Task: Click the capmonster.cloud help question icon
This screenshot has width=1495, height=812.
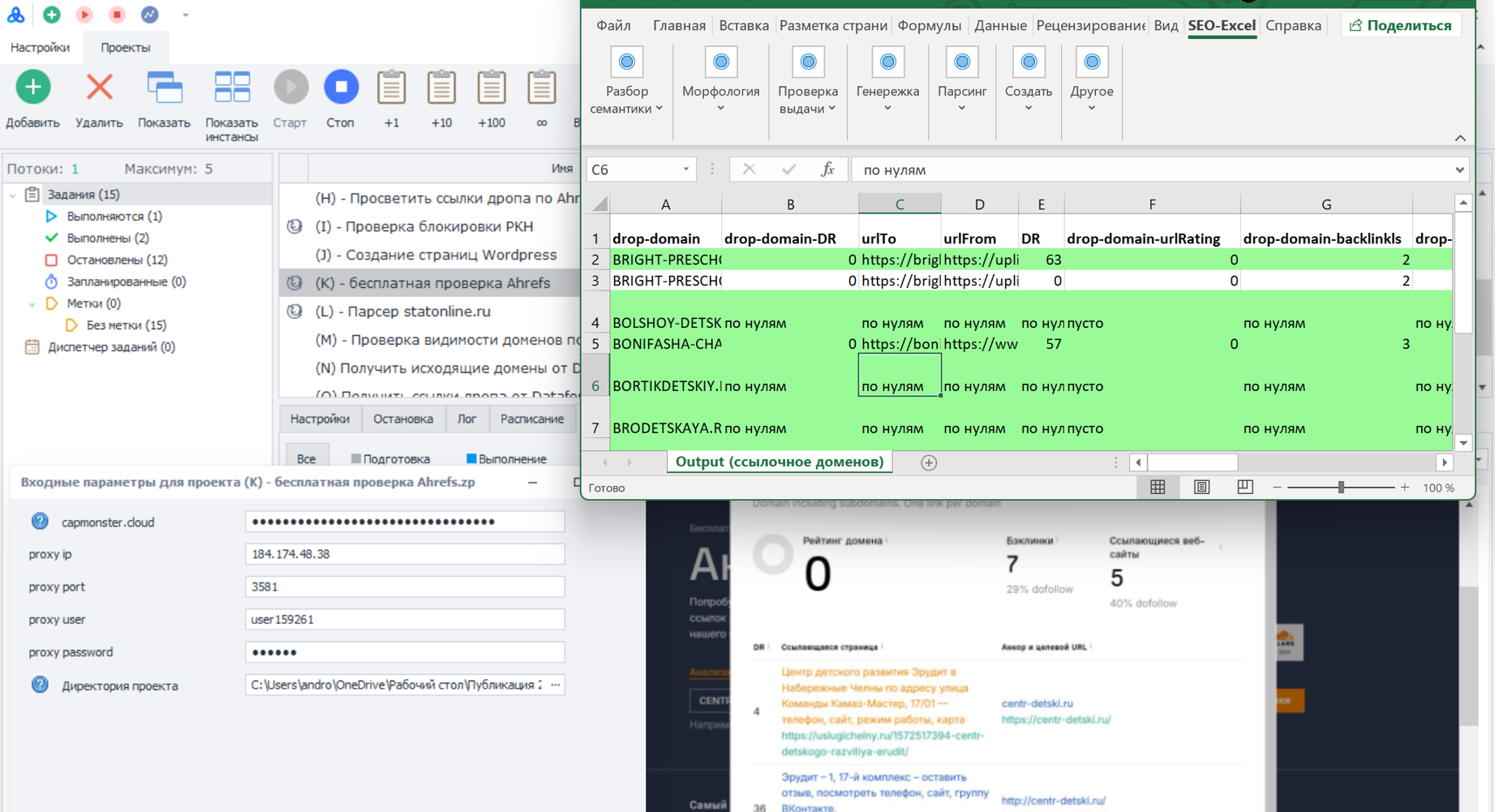Action: [x=40, y=522]
